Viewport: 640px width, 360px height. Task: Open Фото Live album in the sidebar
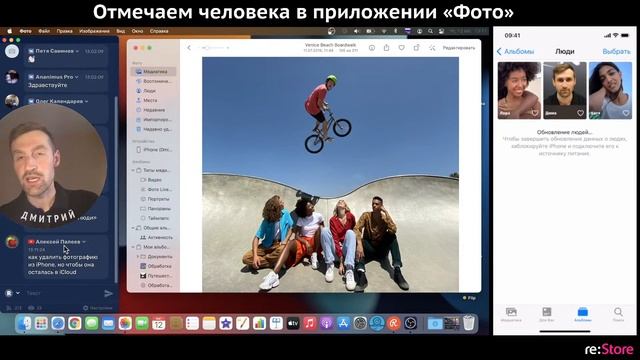coord(156,189)
